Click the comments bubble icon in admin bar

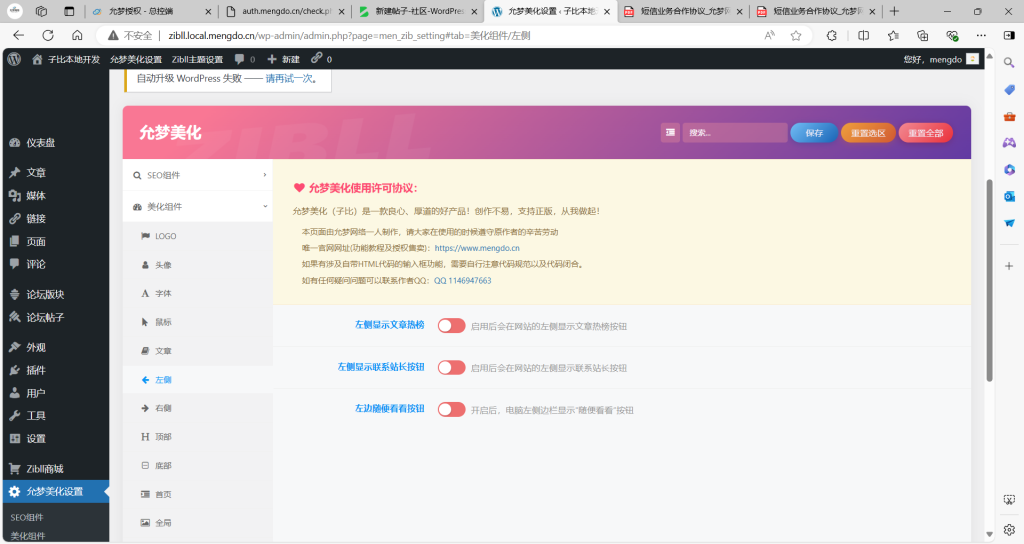click(239, 59)
